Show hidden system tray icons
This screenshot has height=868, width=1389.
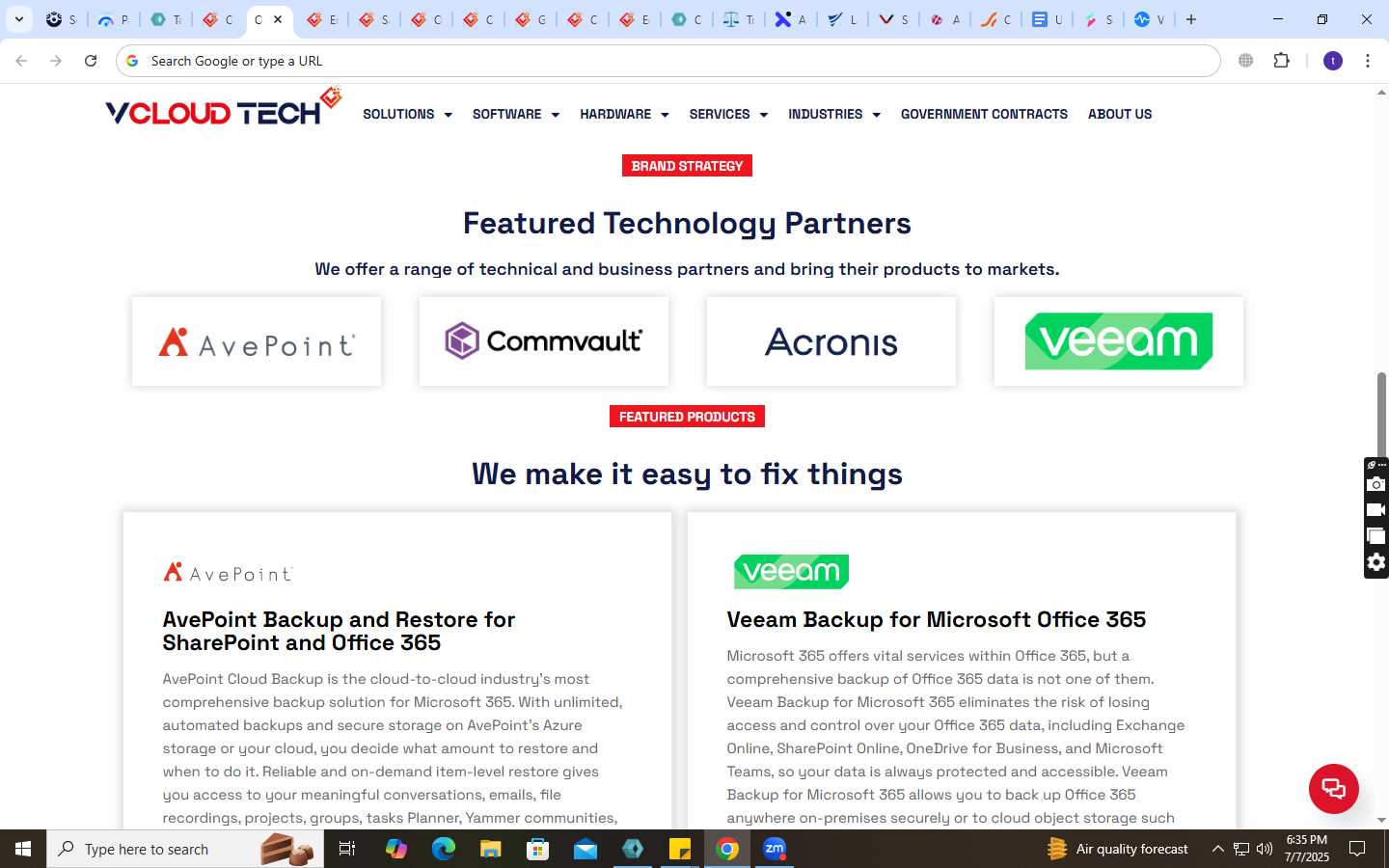[x=1217, y=849]
